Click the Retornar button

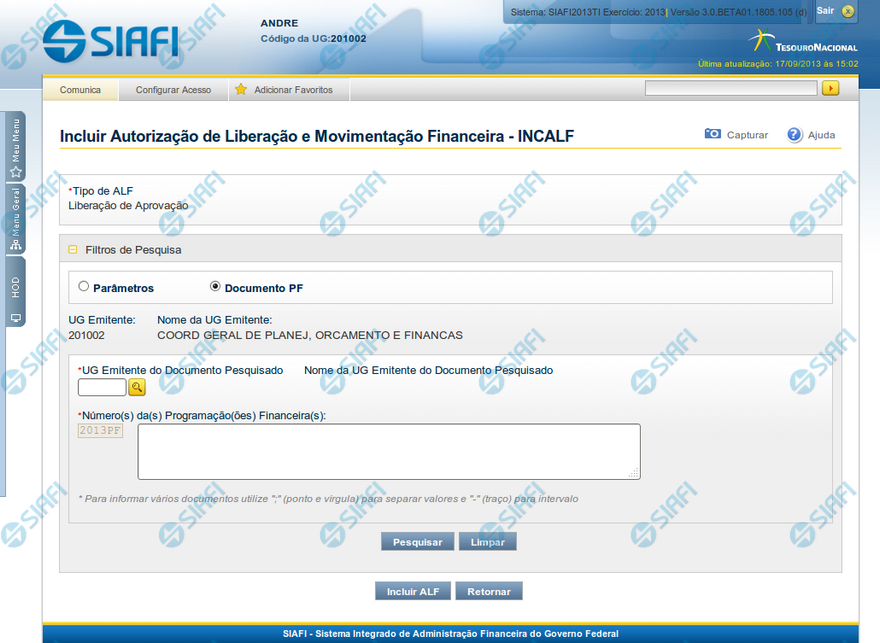click(x=489, y=591)
